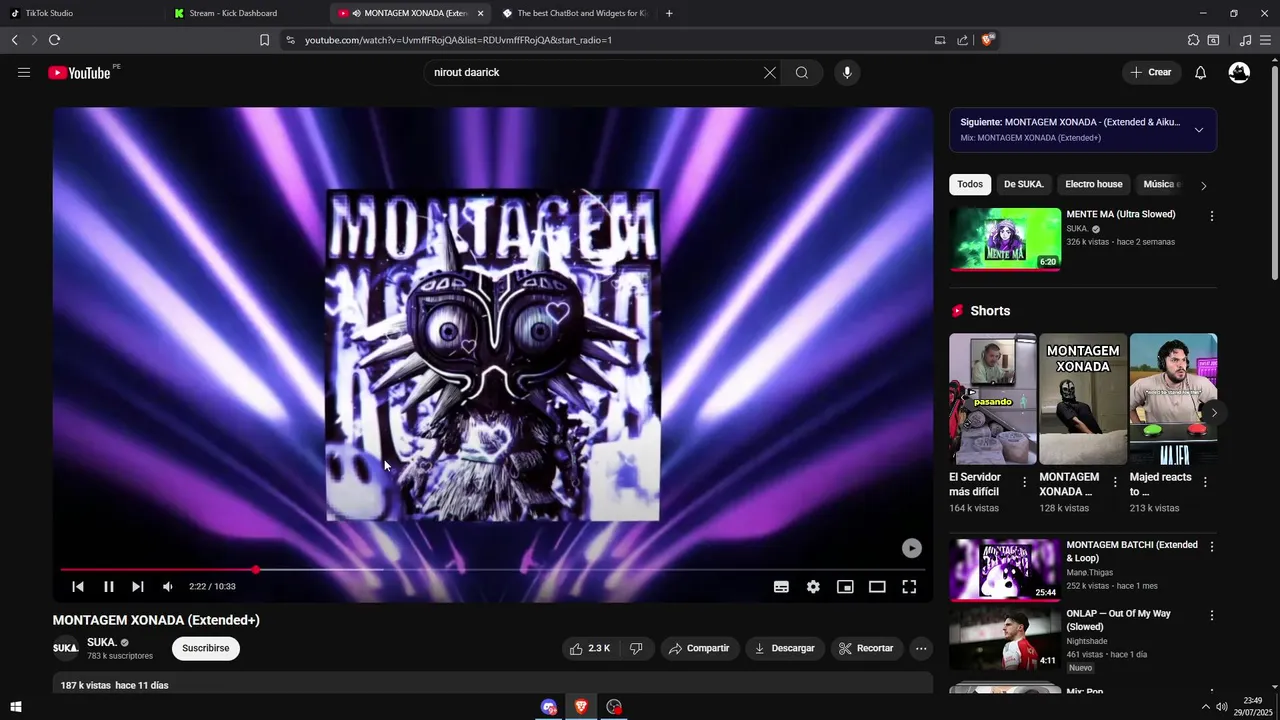
Task: Bookmark this page
Action: coord(264,40)
